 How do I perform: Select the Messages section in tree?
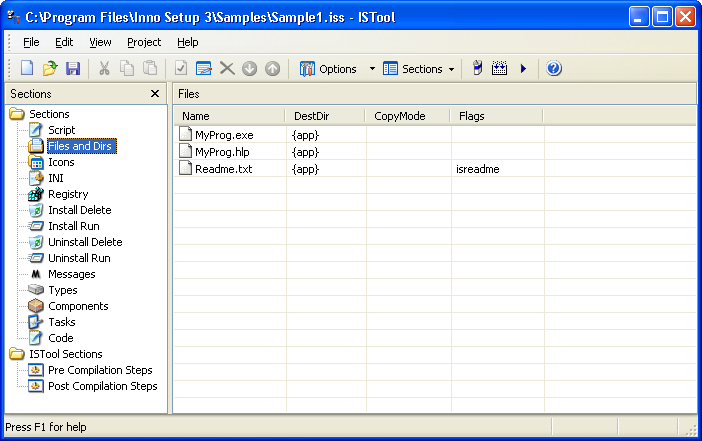click(71, 274)
